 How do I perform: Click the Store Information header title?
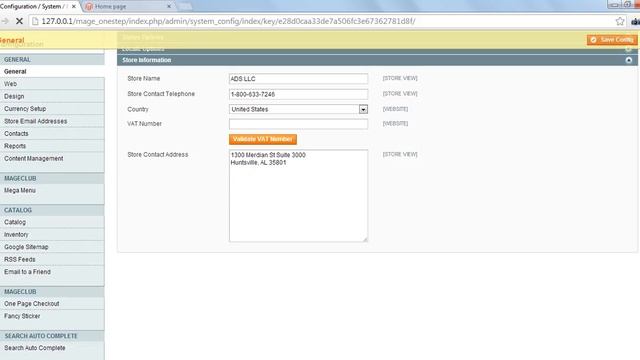pyautogui.click(x=147, y=60)
